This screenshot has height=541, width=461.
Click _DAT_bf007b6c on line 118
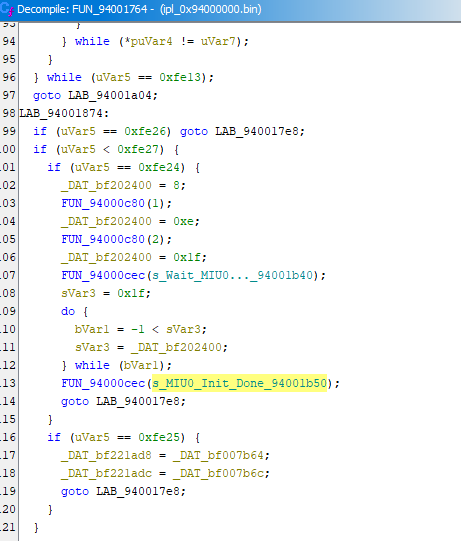click(x=218, y=473)
